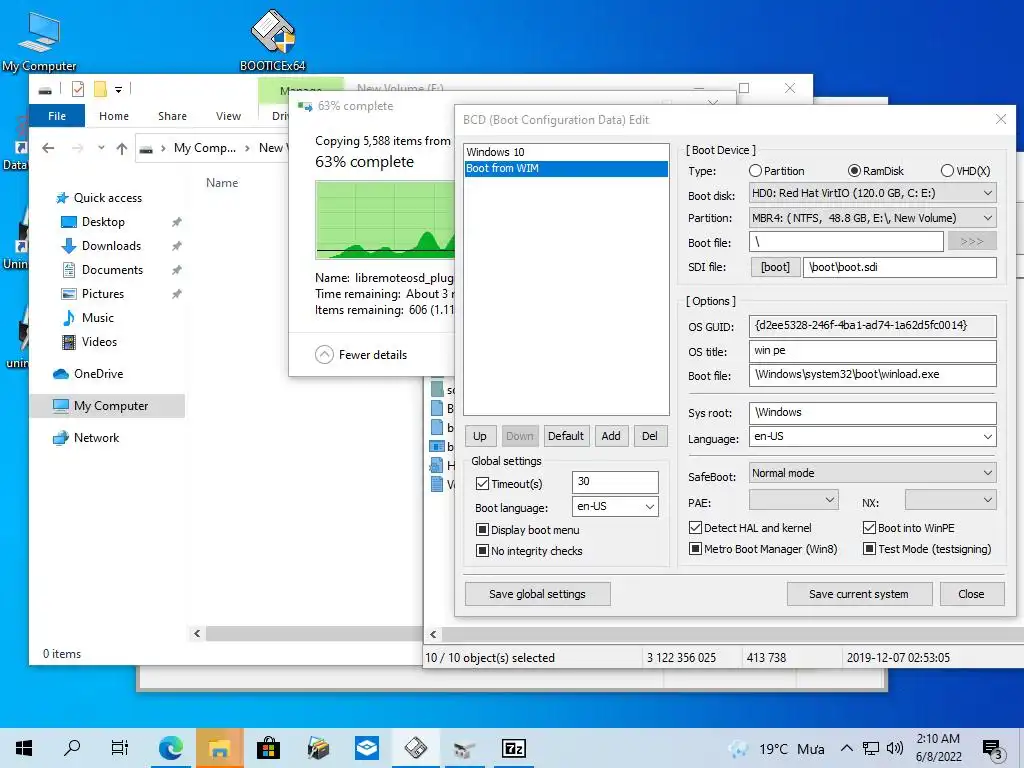1024x768 pixels.
Task: Launch Microsoft Edge from taskbar
Action: click(x=170, y=748)
